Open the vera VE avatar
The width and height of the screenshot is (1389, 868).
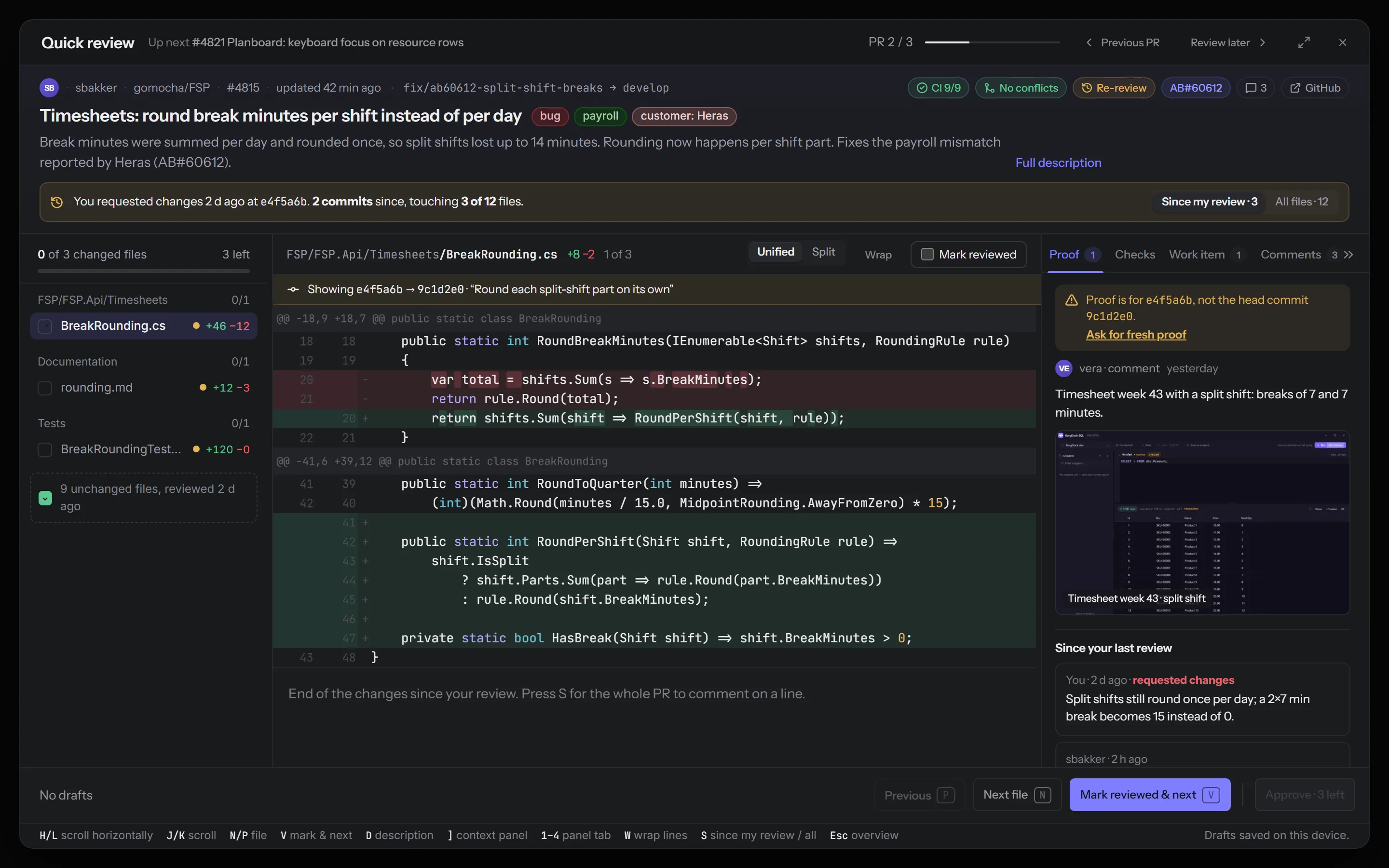point(1064,368)
